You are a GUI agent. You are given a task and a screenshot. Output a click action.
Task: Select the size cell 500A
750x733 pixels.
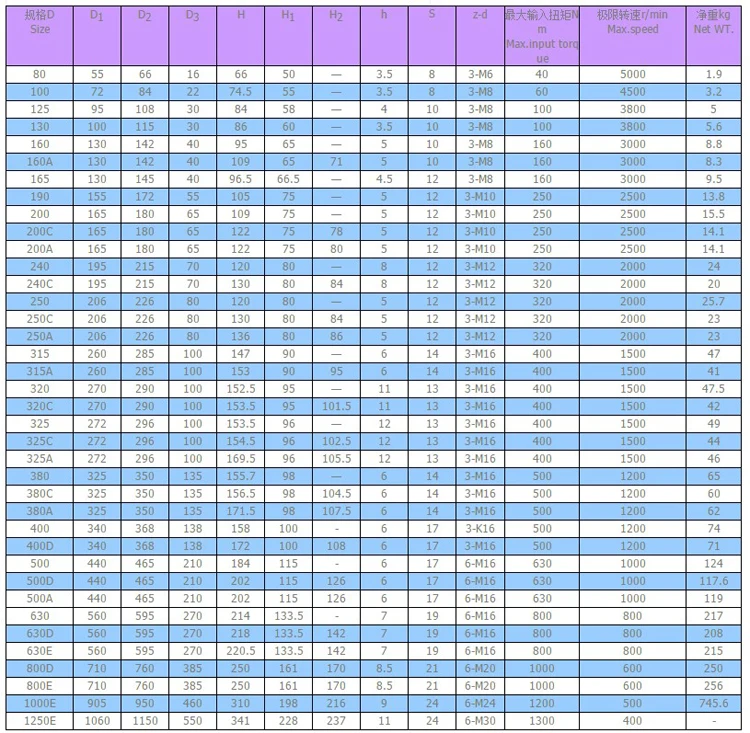point(40,598)
